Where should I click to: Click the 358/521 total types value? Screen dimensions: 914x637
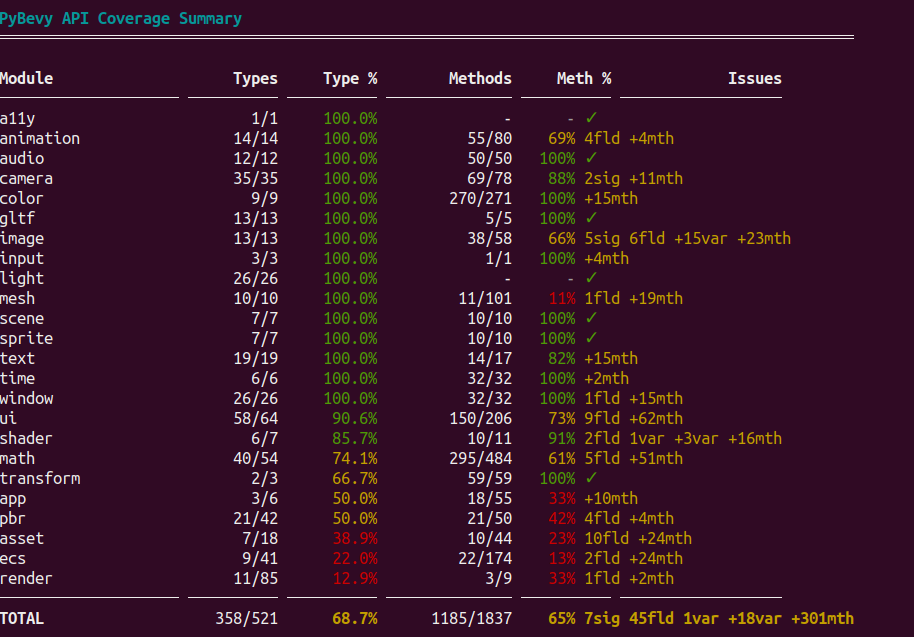[x=247, y=619]
